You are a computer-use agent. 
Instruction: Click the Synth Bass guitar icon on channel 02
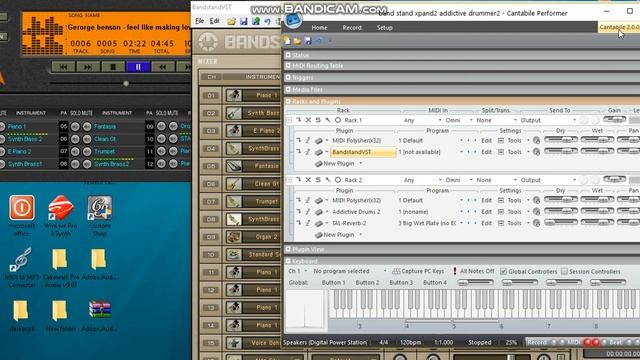point(234,113)
